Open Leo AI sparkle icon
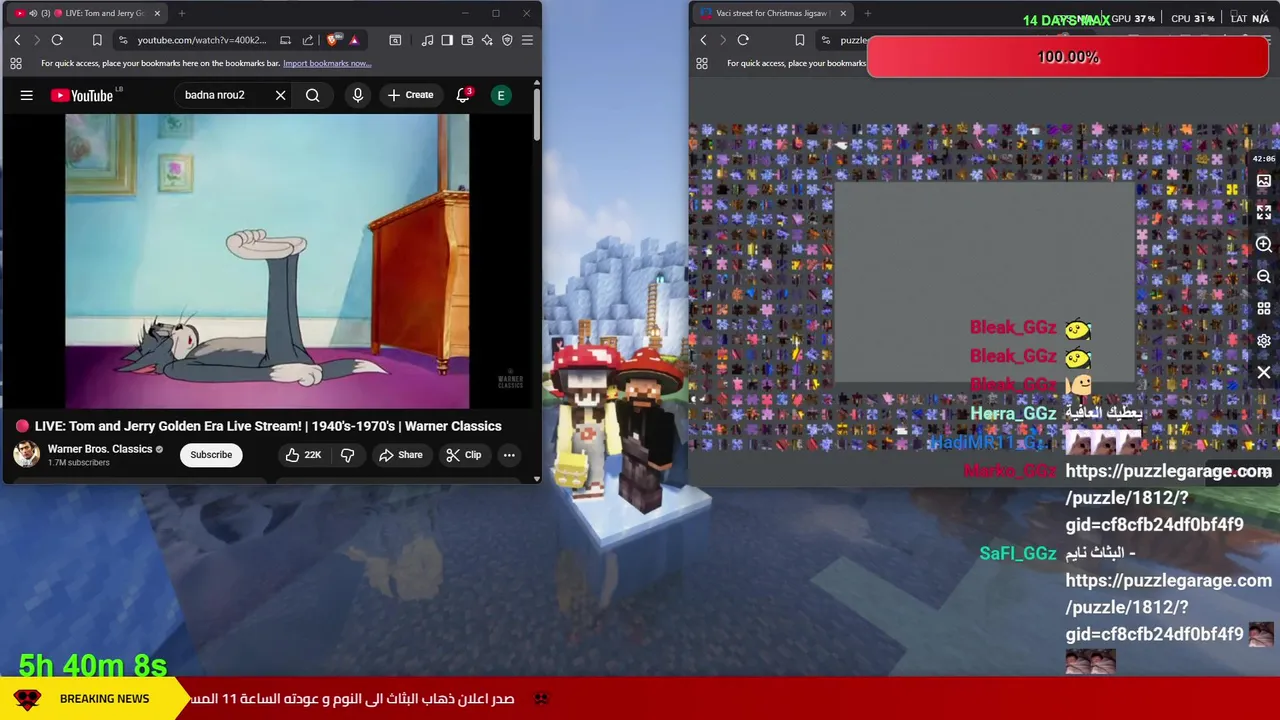Viewport: 1280px width, 720px height. pyautogui.click(x=487, y=40)
